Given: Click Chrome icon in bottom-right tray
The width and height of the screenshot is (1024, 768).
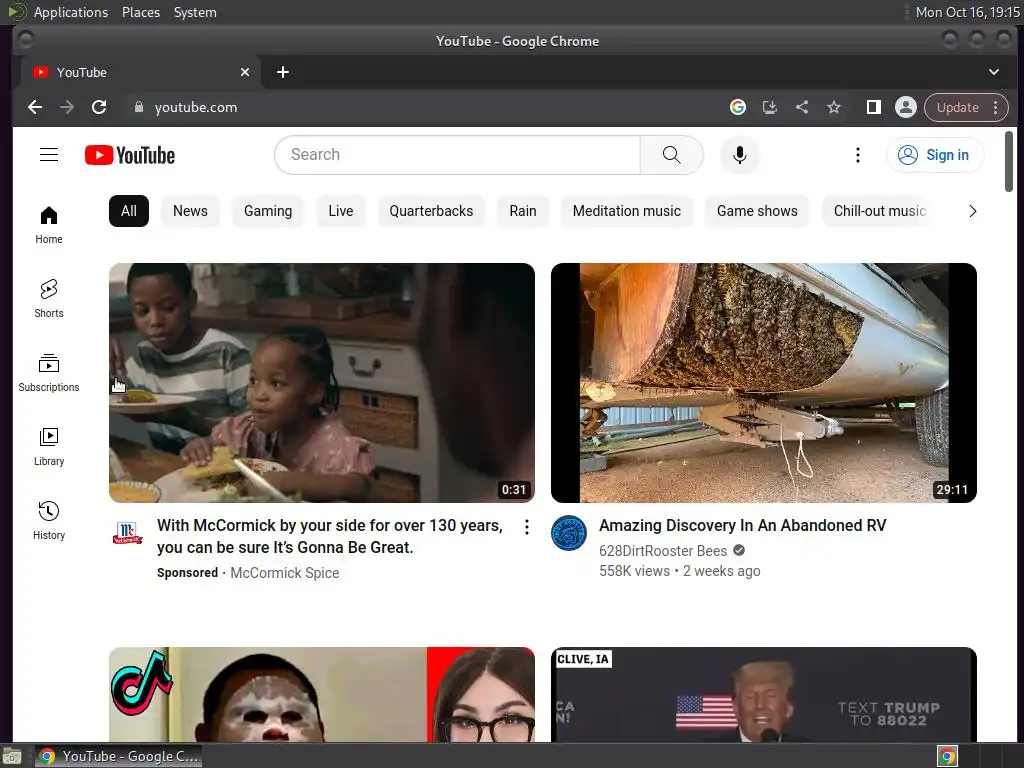Looking at the screenshot, I should [947, 756].
